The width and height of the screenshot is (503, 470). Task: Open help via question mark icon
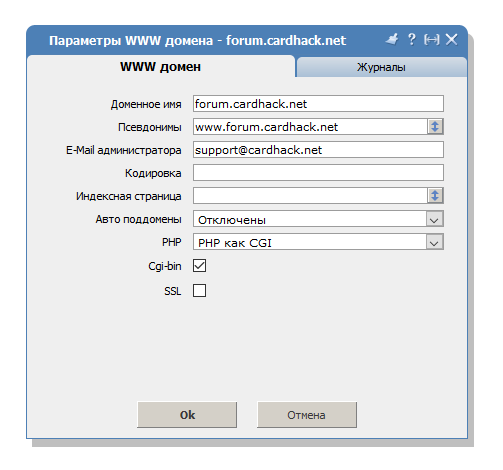coord(412,39)
